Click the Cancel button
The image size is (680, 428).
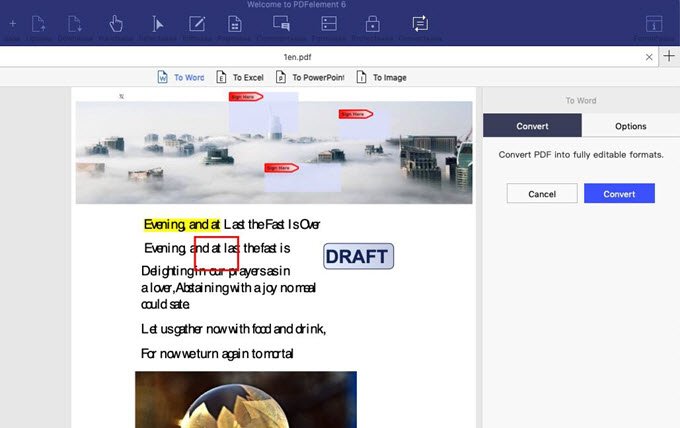[542, 193]
